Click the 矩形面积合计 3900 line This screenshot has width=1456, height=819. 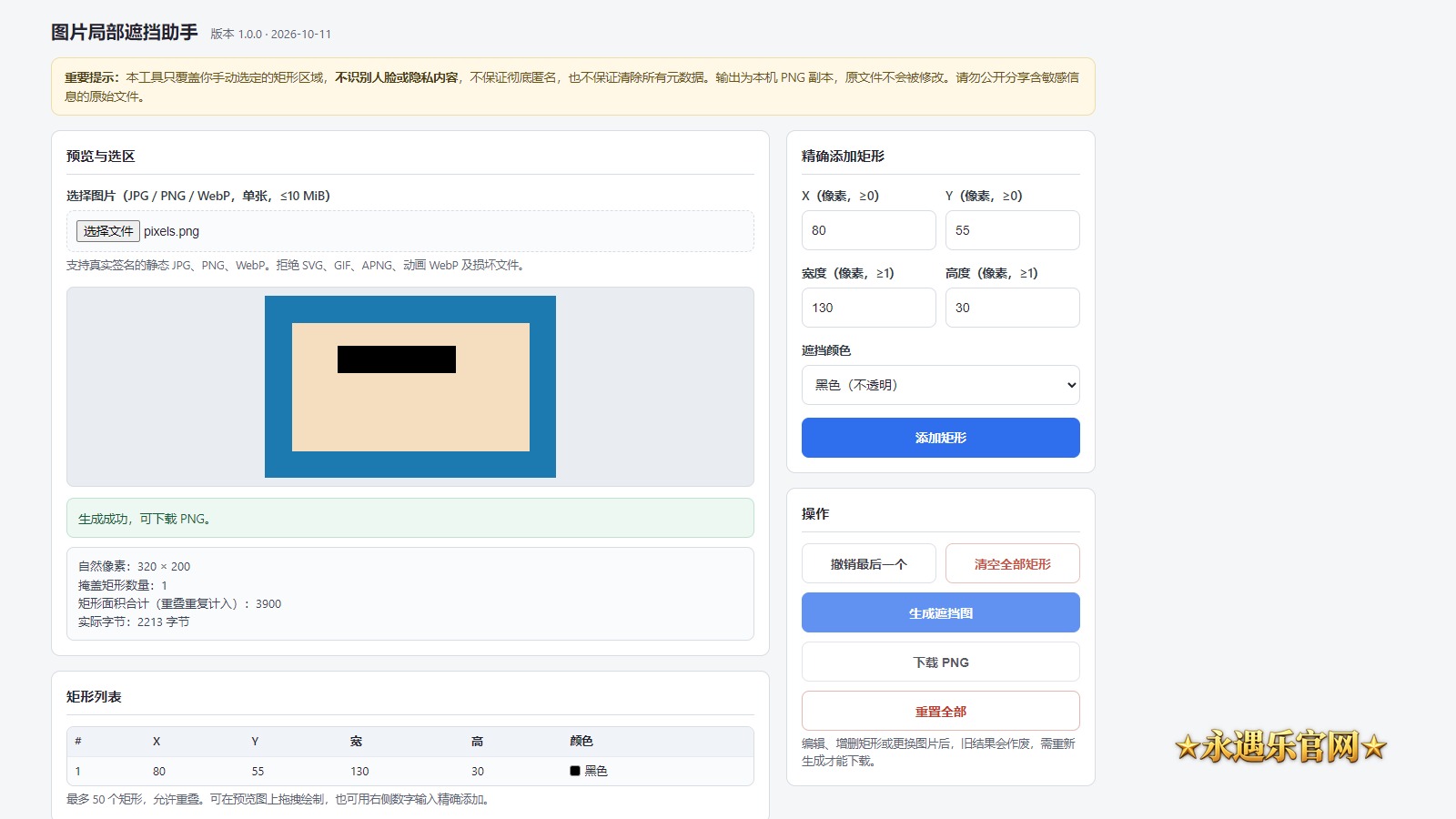(x=179, y=603)
